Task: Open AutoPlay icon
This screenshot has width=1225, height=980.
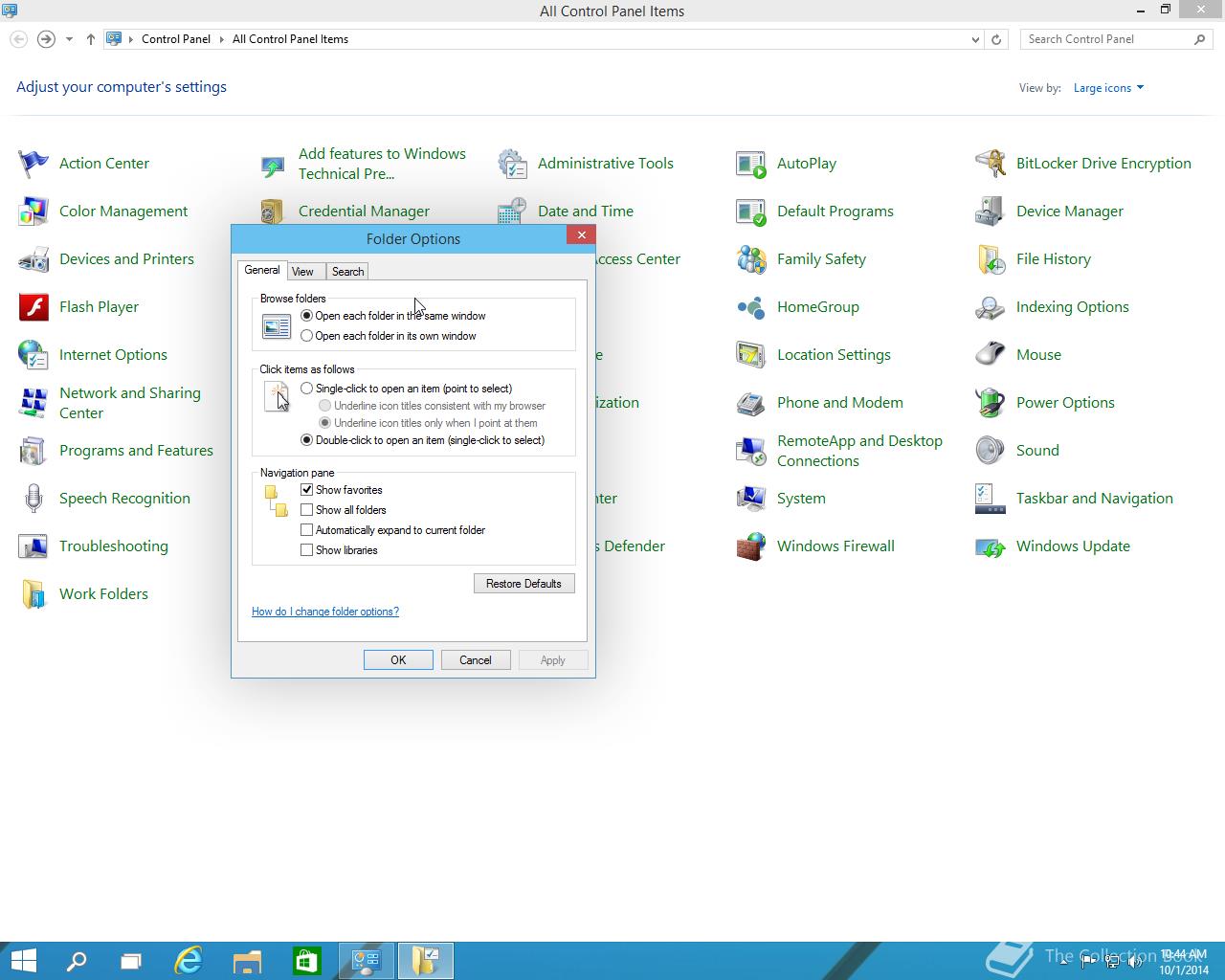Action: 751,164
